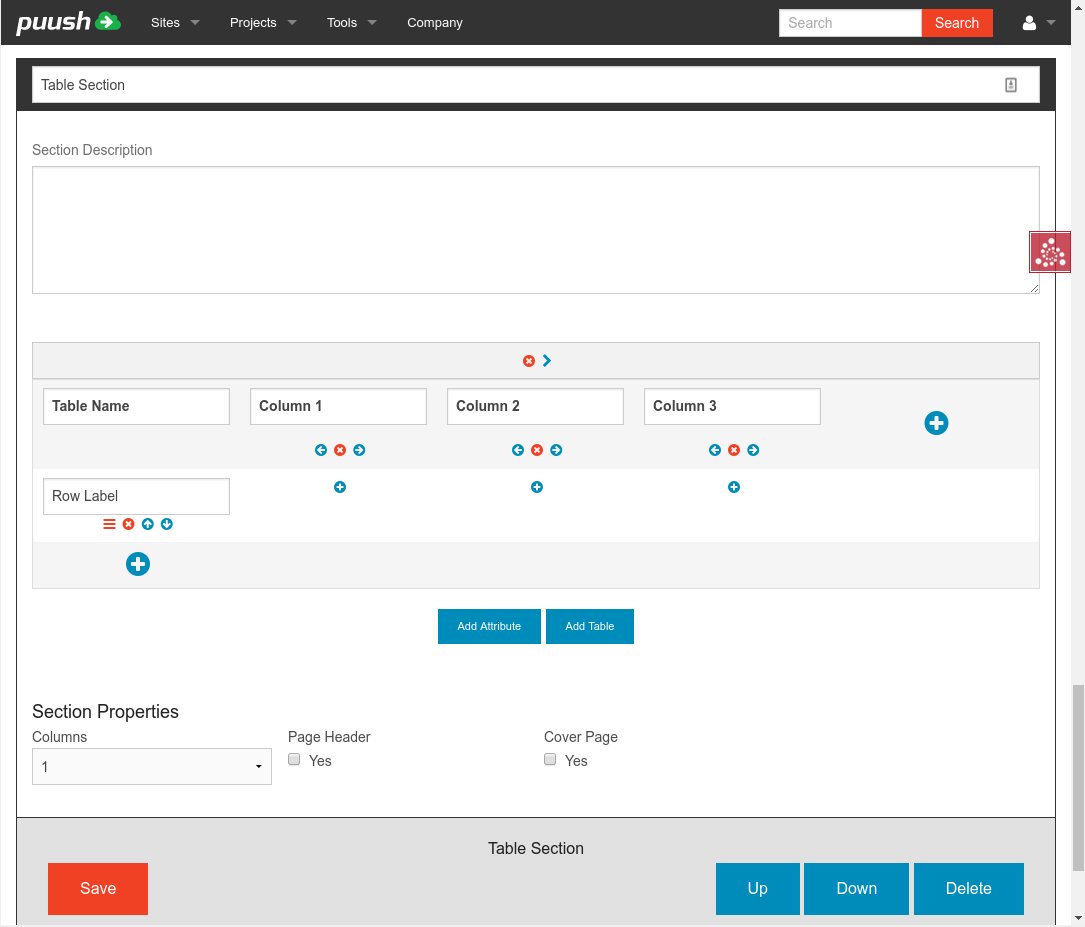Enable the Cover Page checkbox
1085x927 pixels.
click(550, 760)
